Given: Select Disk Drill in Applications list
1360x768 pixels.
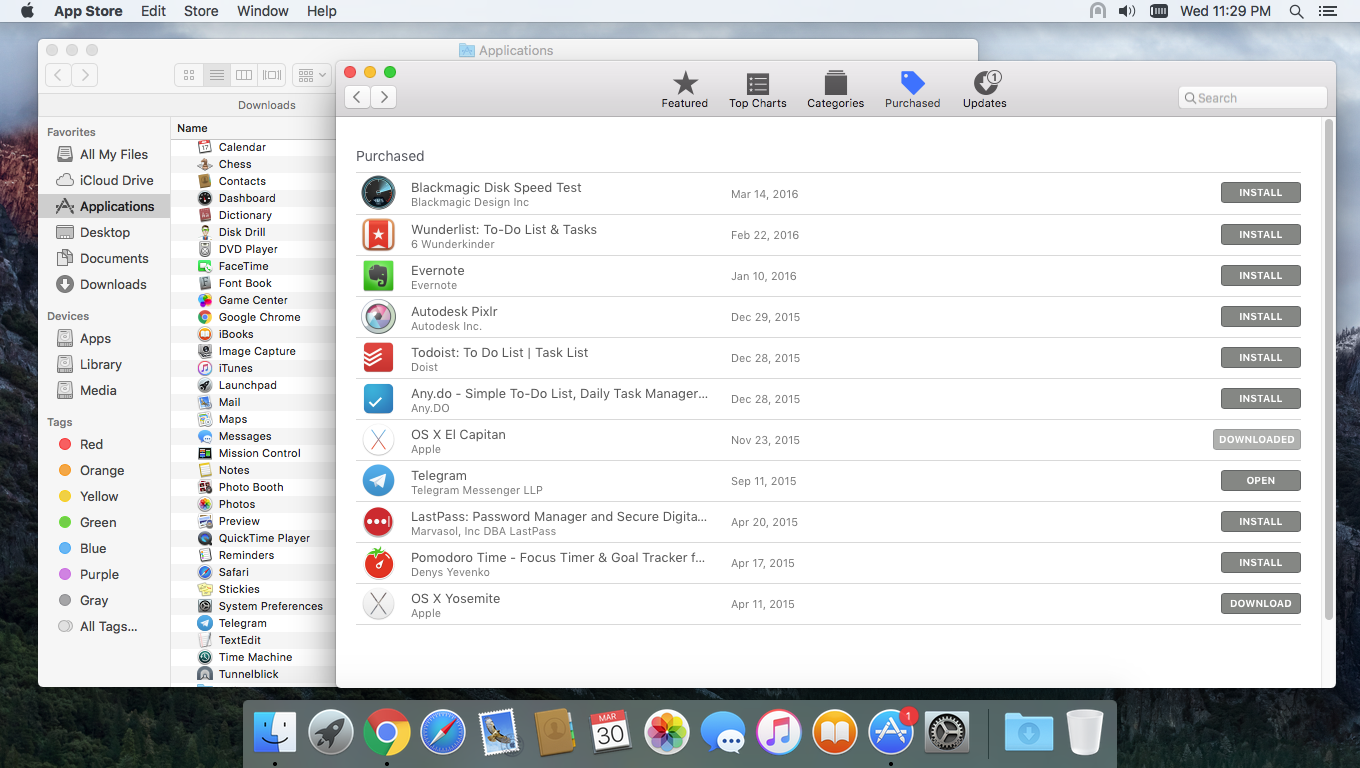Looking at the screenshot, I should point(254,232).
